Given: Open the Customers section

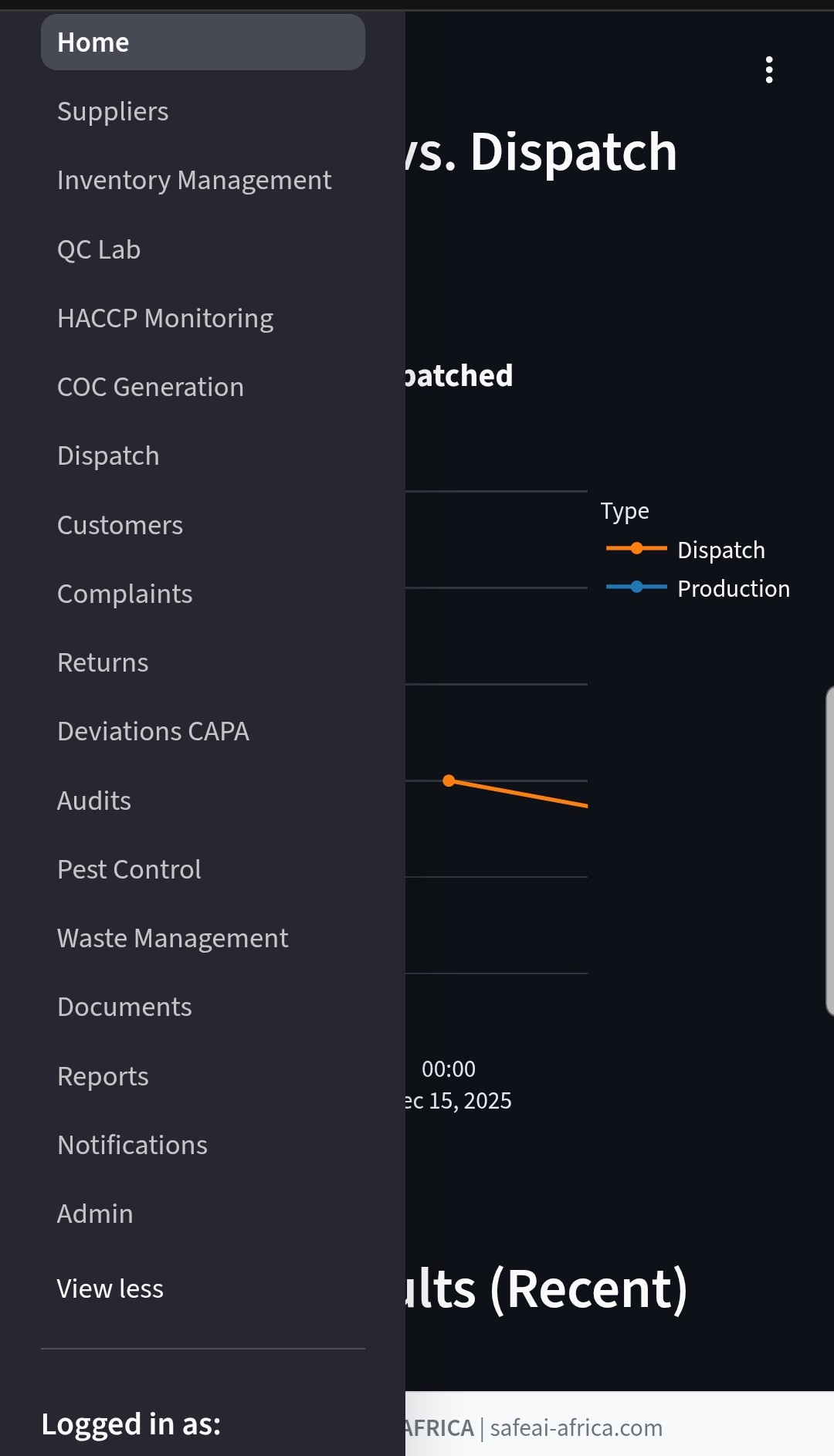Looking at the screenshot, I should click(120, 525).
